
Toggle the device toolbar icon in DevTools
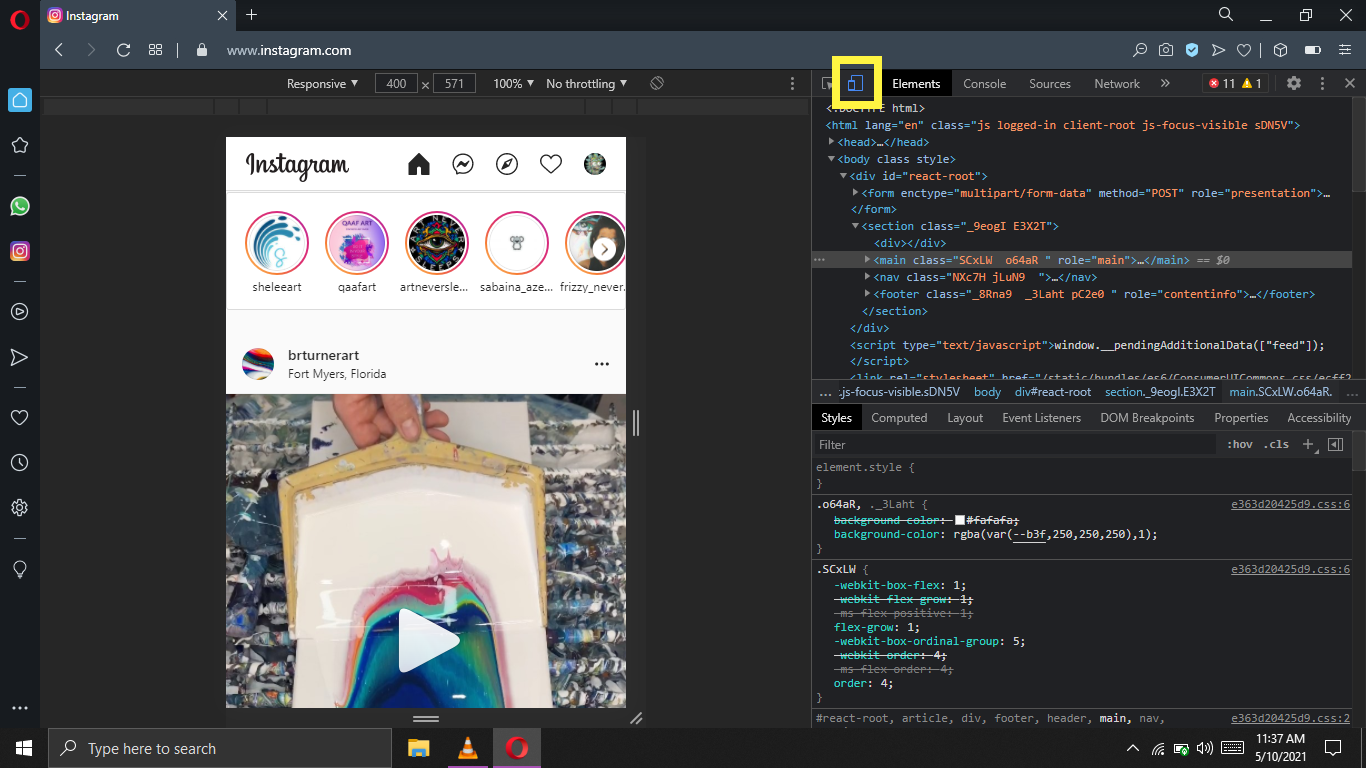[x=855, y=83]
